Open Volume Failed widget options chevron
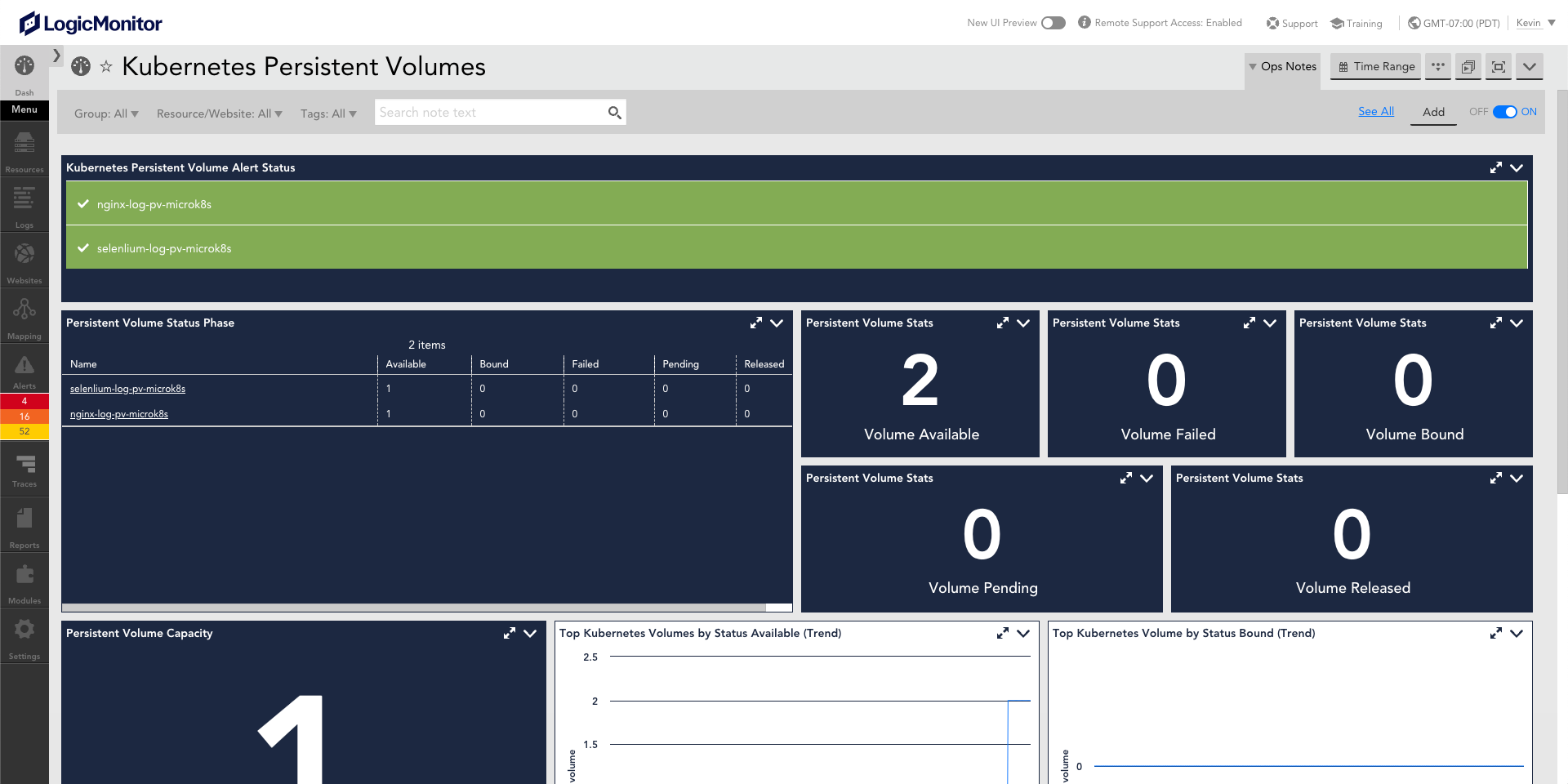This screenshot has height=784, width=1568. click(x=1270, y=323)
